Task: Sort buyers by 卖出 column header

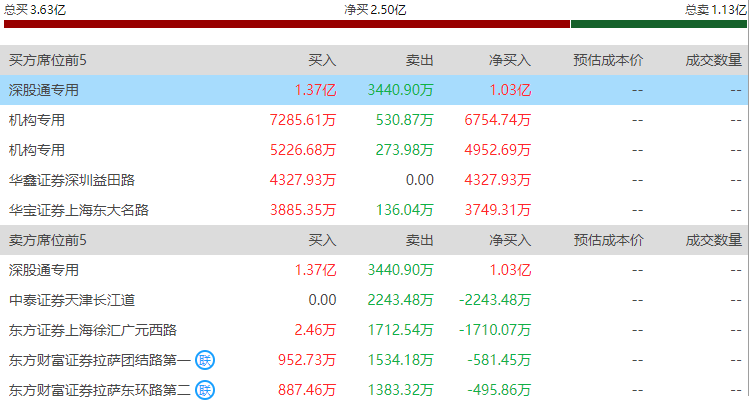Action: 419,60
